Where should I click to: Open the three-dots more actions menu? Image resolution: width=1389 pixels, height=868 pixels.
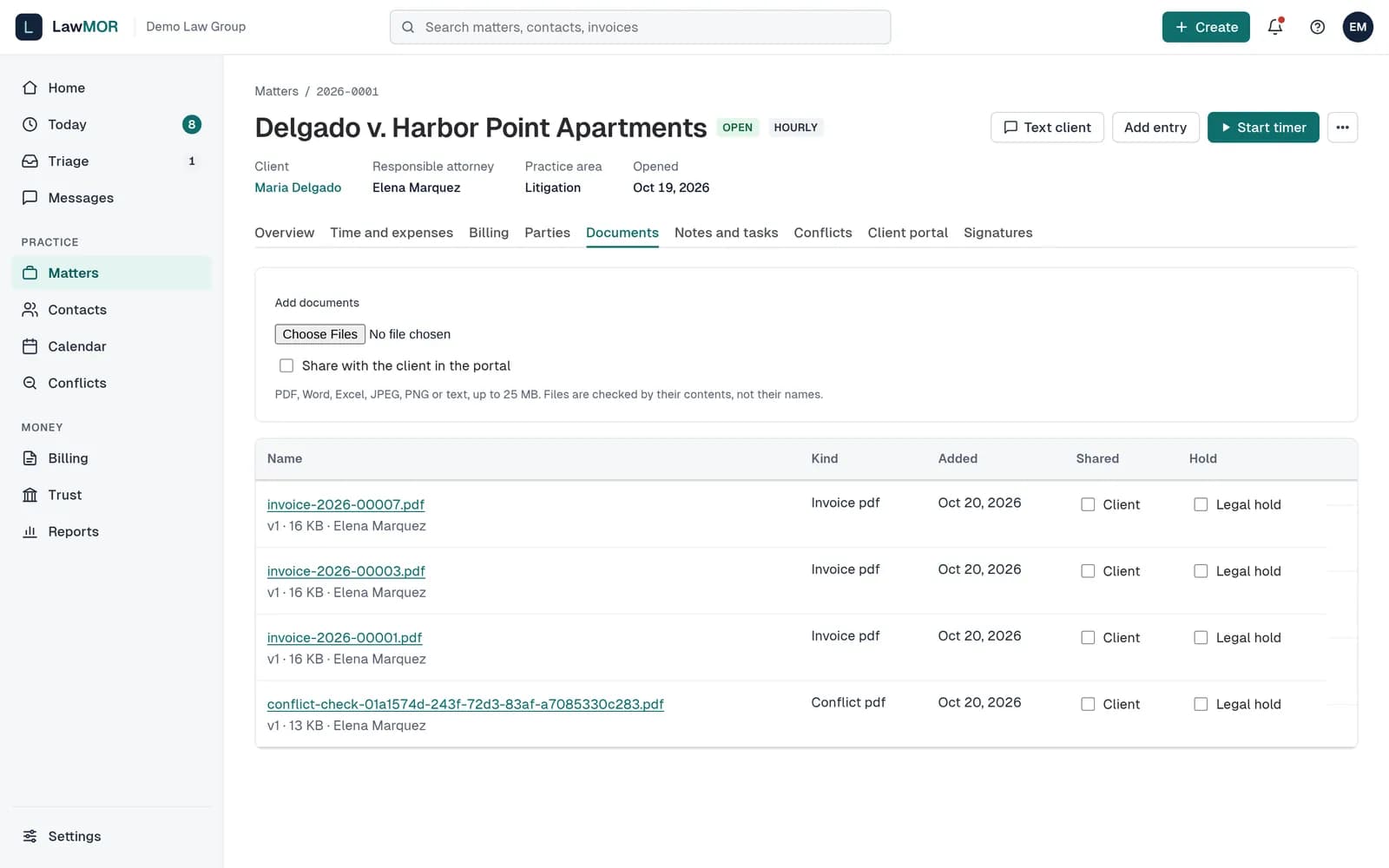[x=1342, y=128]
